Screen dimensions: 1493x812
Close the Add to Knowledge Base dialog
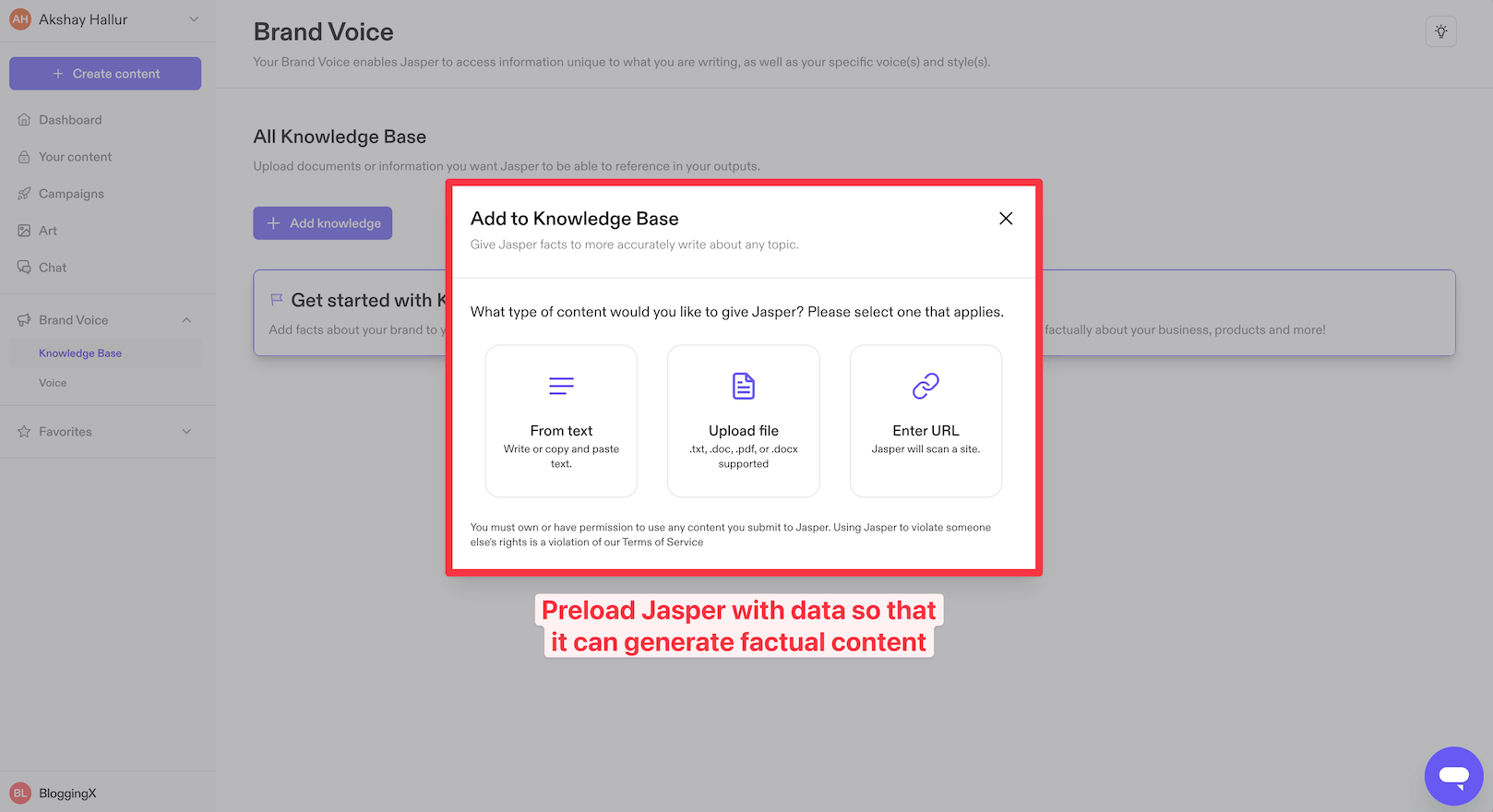click(1006, 219)
